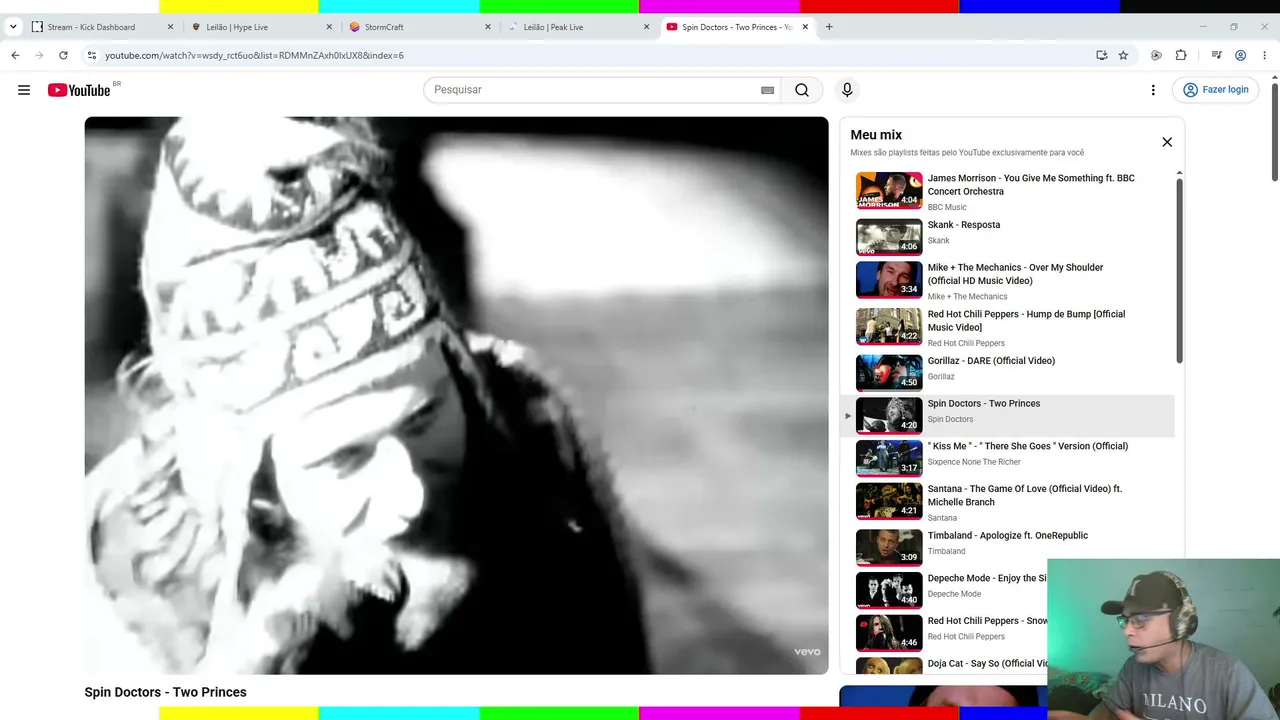Open the Depeche Mode video thumbnail
This screenshot has height=720, width=1280.
889,590
